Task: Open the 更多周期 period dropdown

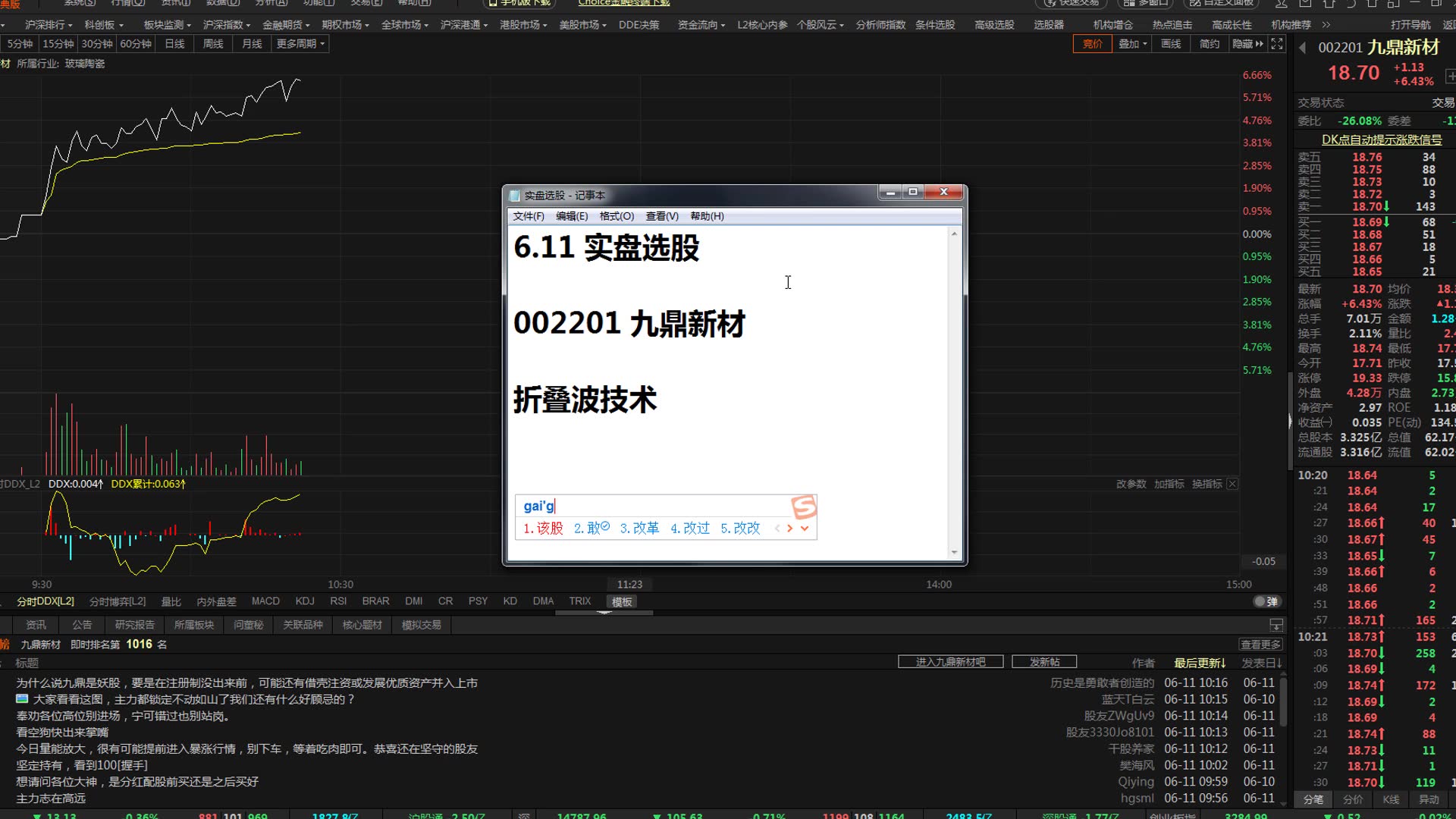Action: coord(300,44)
